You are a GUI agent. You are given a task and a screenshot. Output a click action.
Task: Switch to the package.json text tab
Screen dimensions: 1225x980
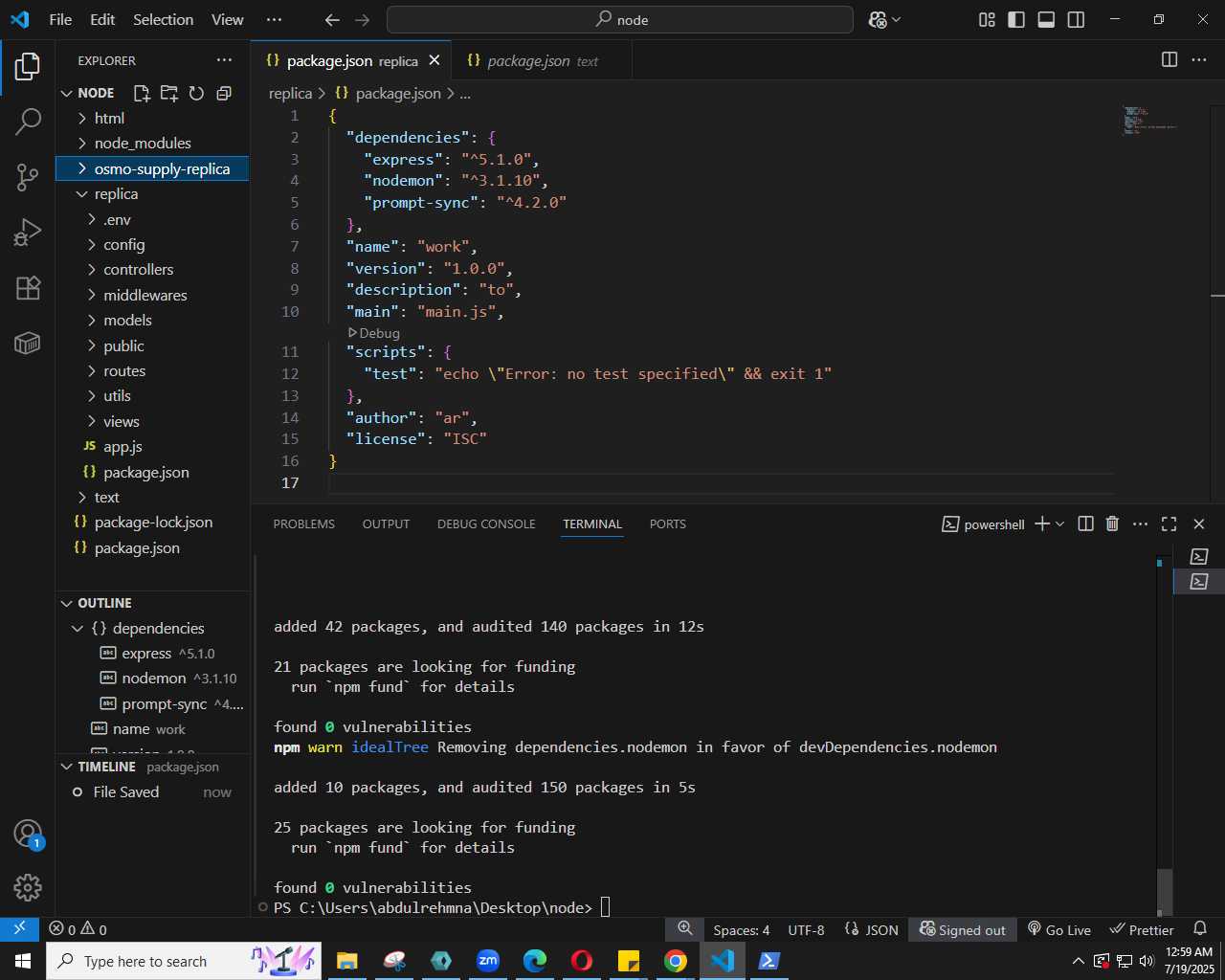pyautogui.click(x=542, y=60)
